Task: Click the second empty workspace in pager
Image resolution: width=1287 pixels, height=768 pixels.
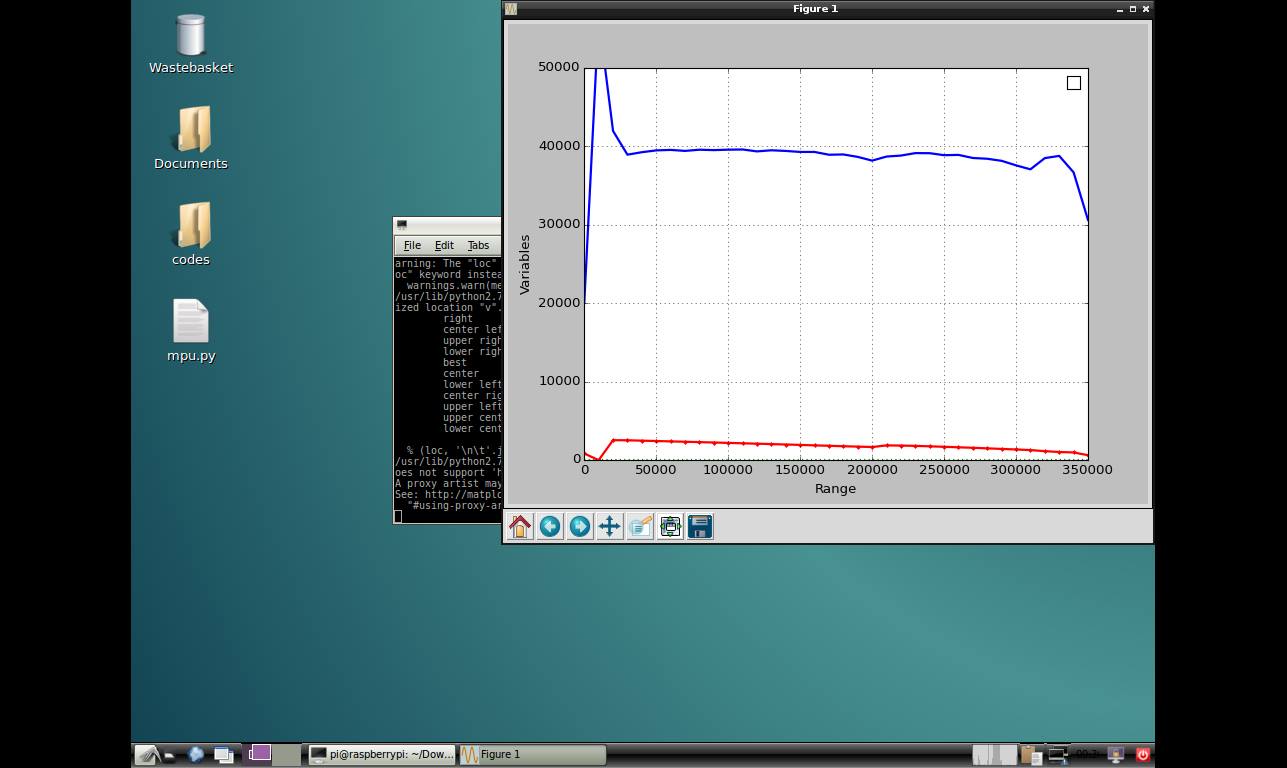Action: (x=287, y=754)
